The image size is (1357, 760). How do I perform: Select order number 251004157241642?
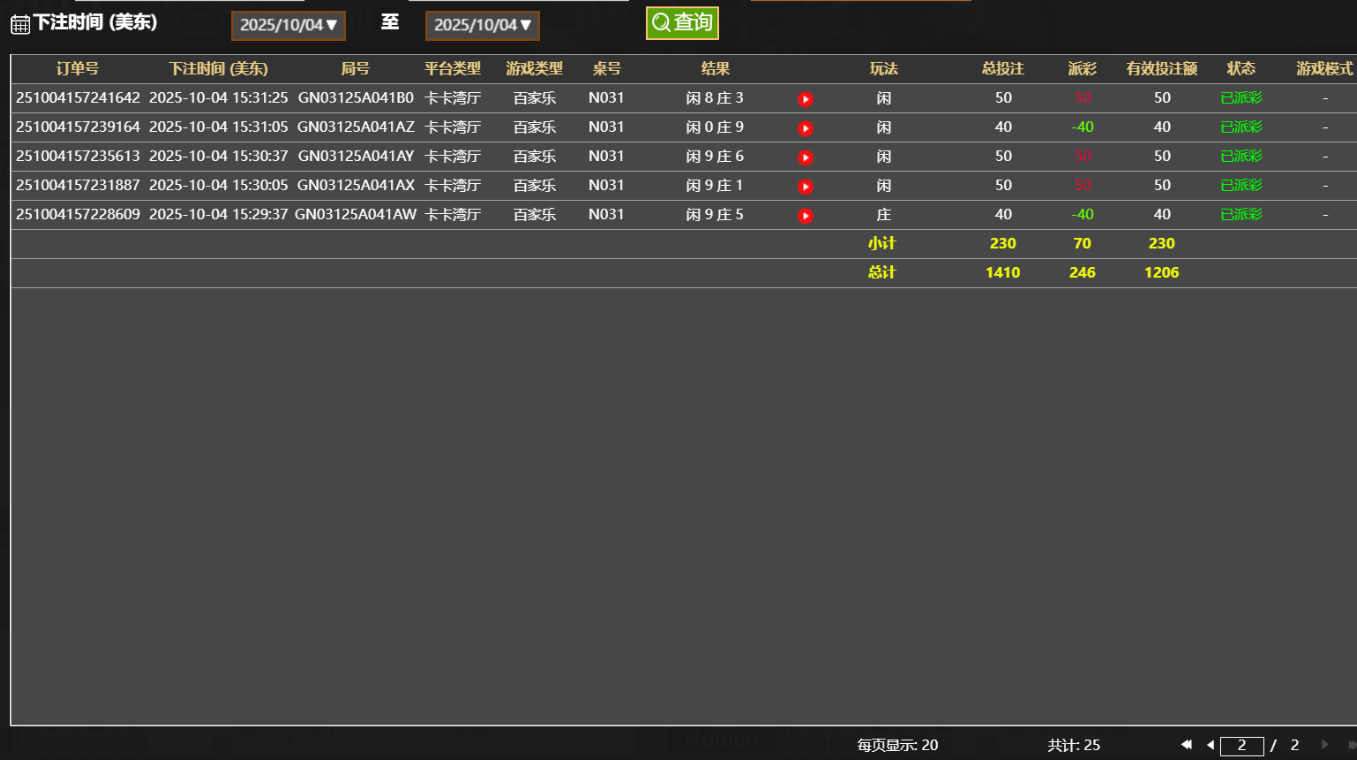(x=78, y=98)
